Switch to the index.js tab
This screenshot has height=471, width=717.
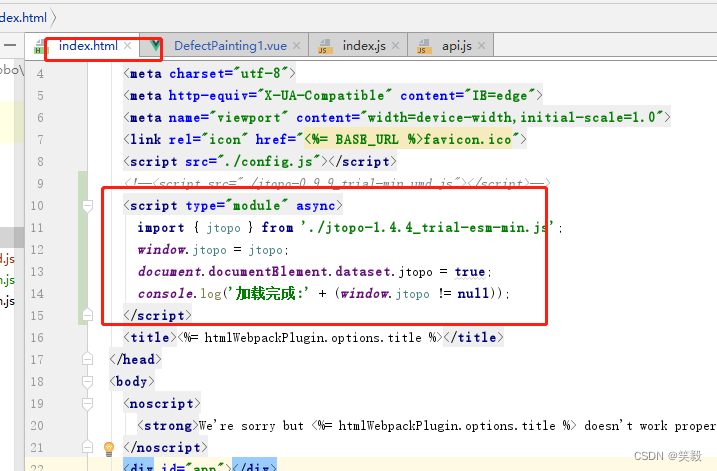[364, 46]
